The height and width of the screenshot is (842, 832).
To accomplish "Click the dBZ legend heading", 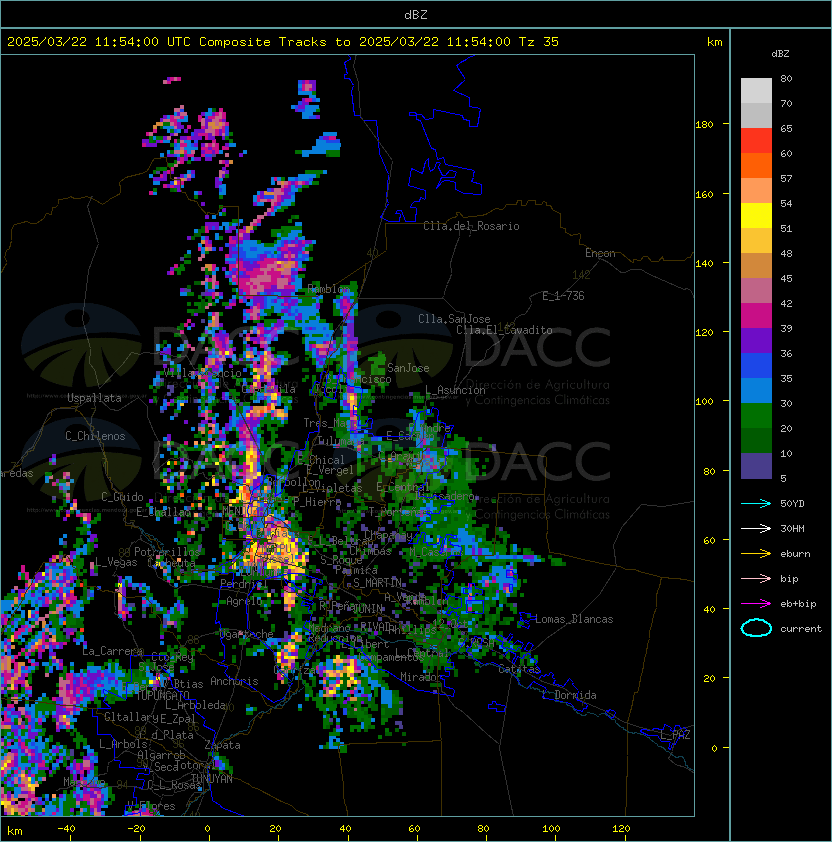I will (780, 54).
